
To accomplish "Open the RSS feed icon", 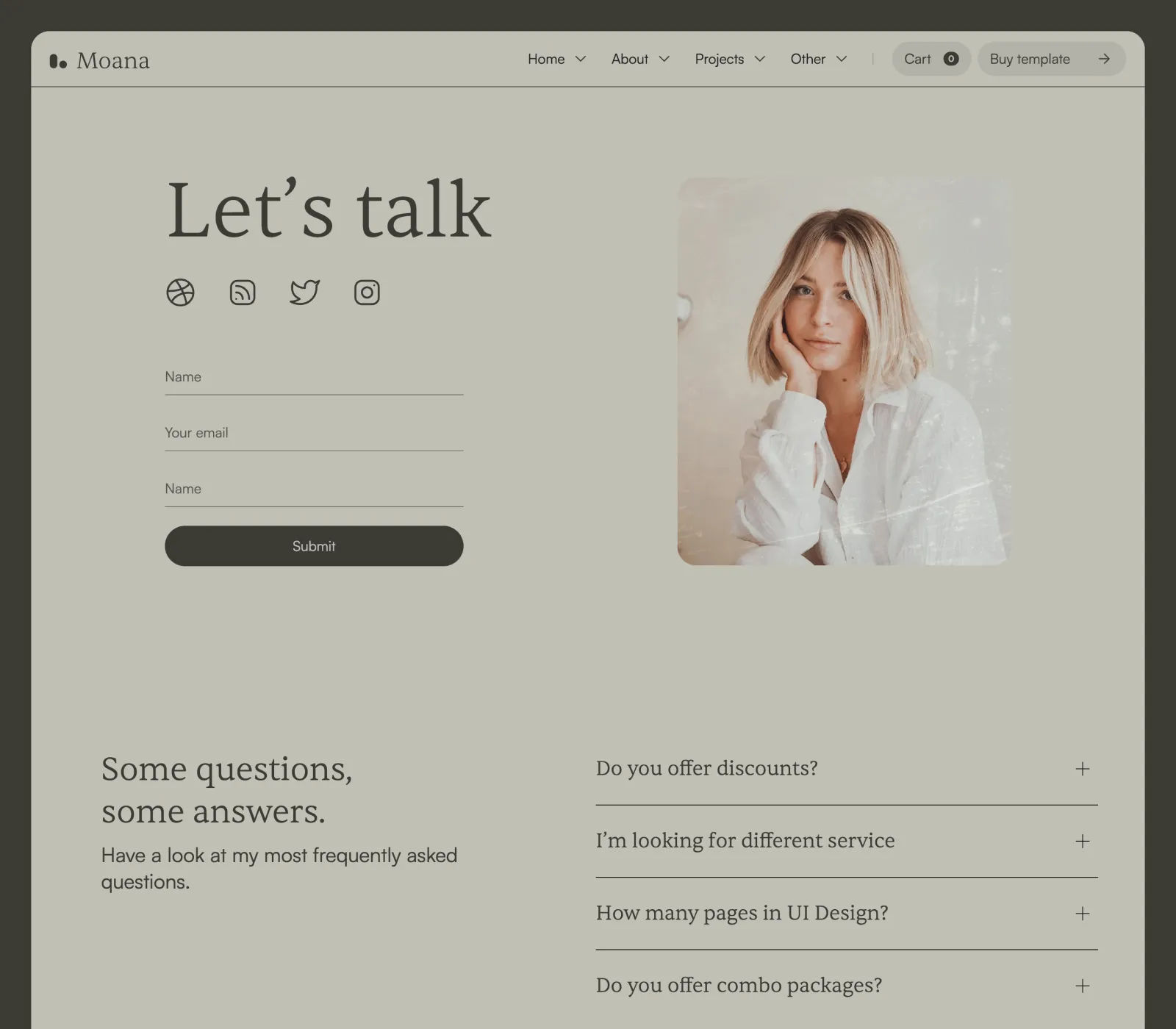I will point(243,293).
